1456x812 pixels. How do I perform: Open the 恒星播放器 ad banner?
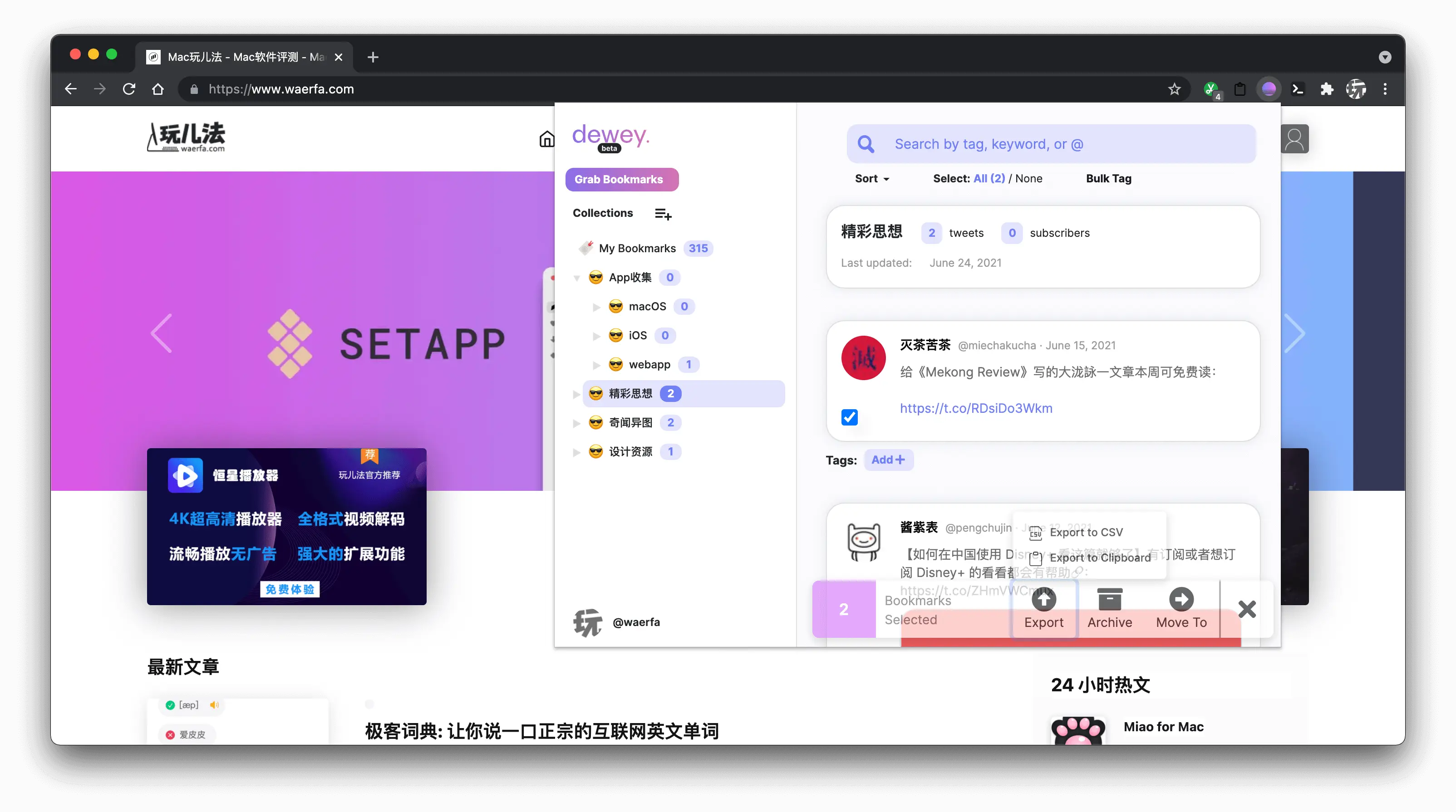pos(286,526)
